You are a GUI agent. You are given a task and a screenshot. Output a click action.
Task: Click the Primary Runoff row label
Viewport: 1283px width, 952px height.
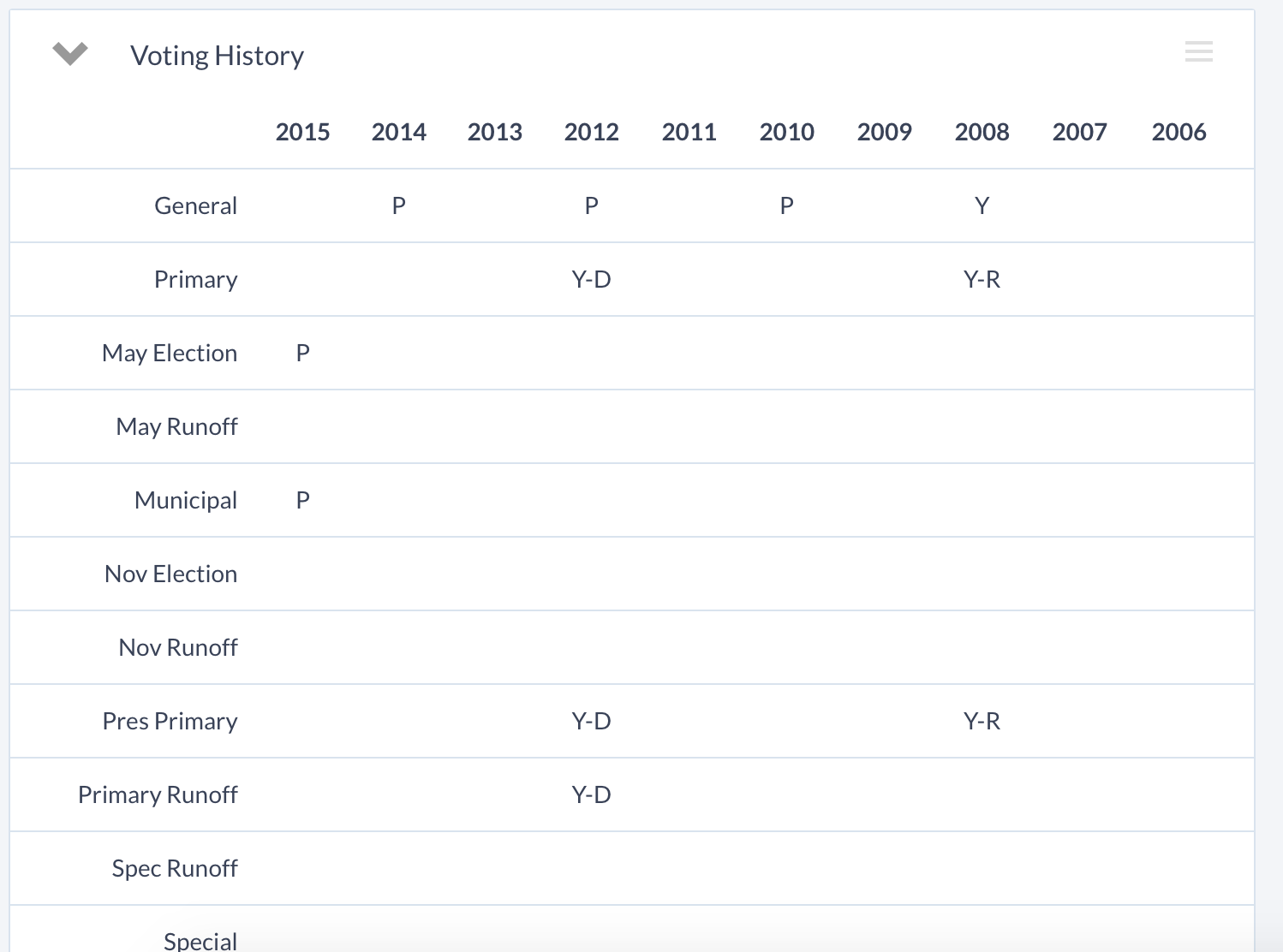158,794
